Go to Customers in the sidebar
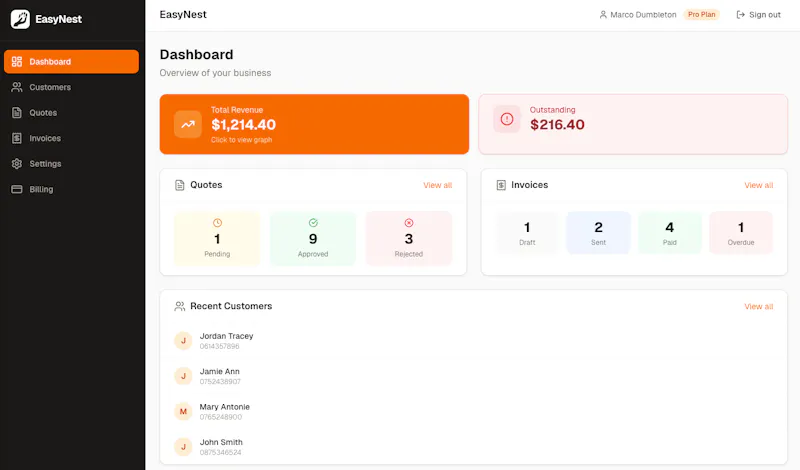 (x=71, y=87)
